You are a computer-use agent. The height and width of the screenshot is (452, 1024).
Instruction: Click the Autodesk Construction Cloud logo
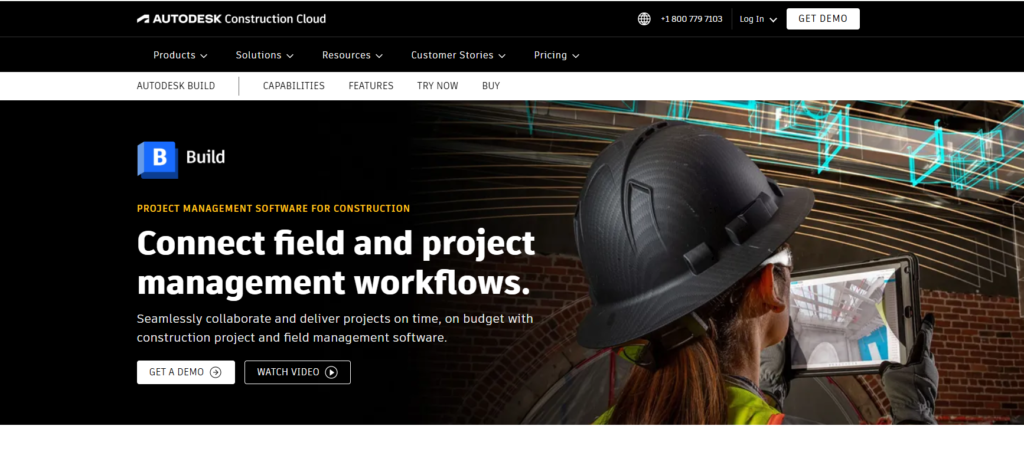(231, 19)
